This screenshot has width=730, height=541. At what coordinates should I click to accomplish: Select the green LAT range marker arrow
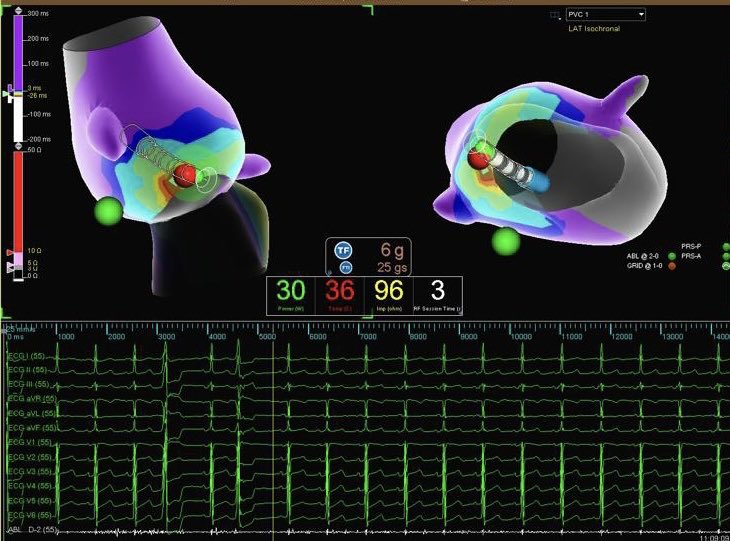tap(6, 94)
